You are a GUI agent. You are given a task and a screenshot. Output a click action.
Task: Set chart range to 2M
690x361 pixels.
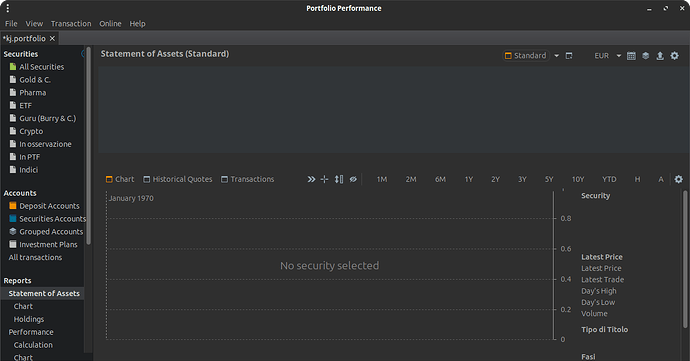tap(411, 179)
